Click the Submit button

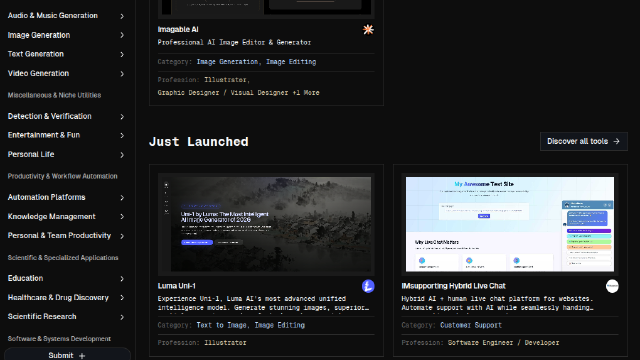click(67, 355)
